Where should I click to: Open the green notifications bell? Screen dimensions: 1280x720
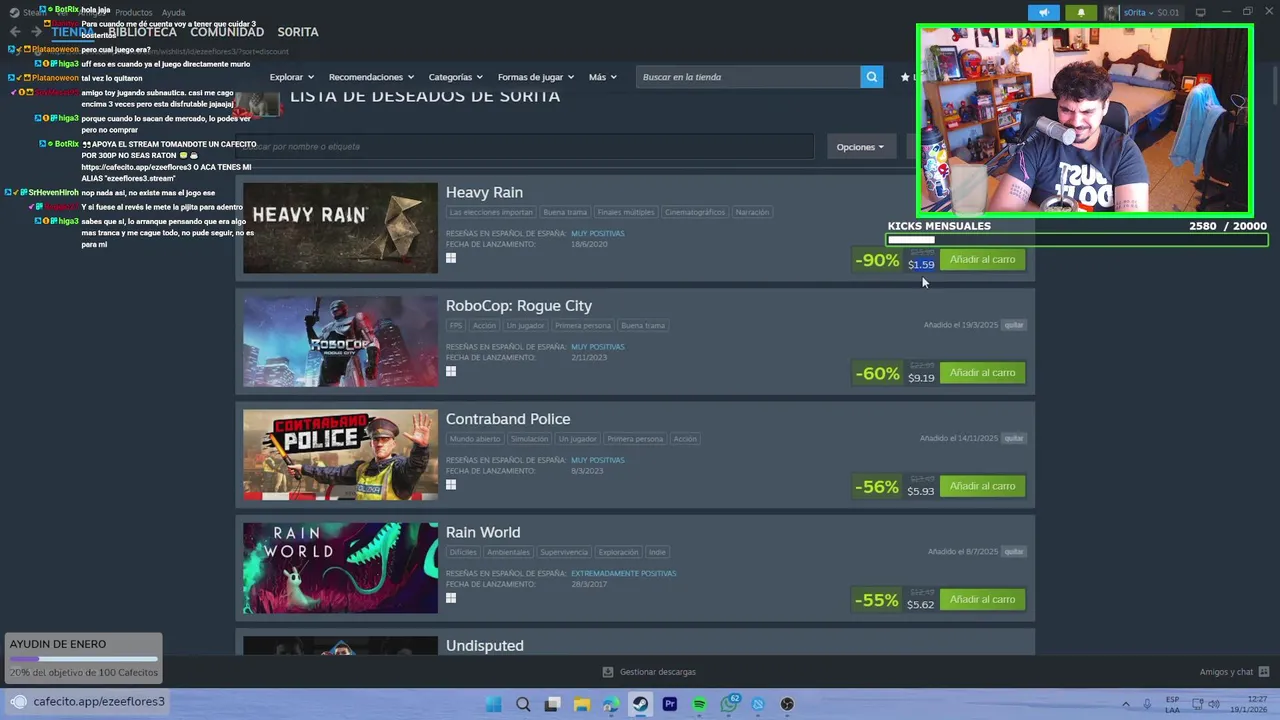pos(1081,13)
